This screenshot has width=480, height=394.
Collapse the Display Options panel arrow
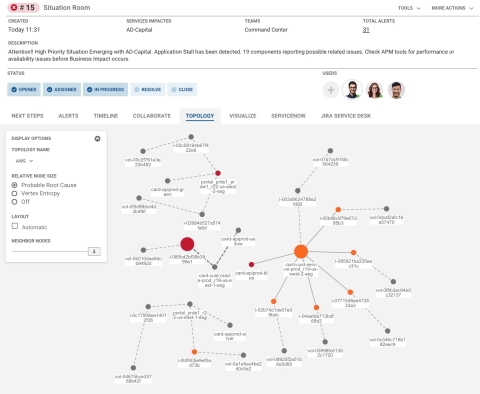(97, 139)
